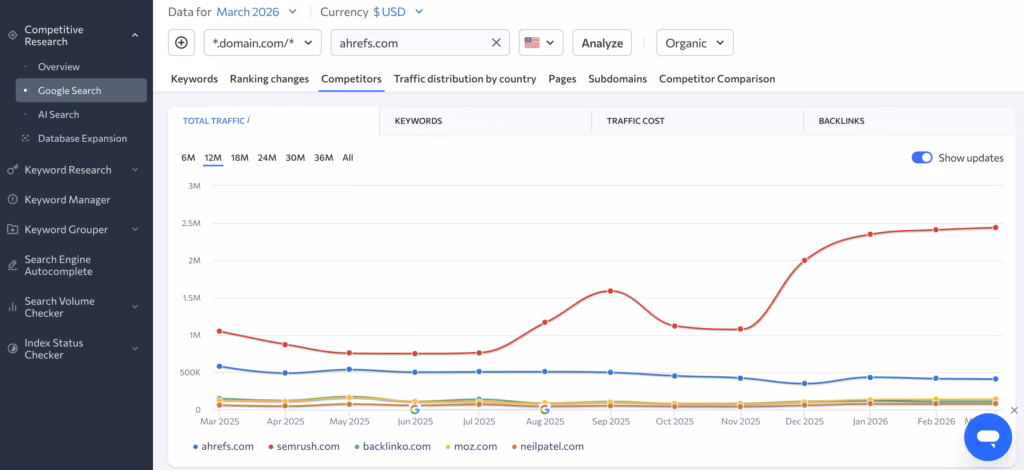
Task: Open the blue chat widget button
Action: pyautogui.click(x=989, y=437)
